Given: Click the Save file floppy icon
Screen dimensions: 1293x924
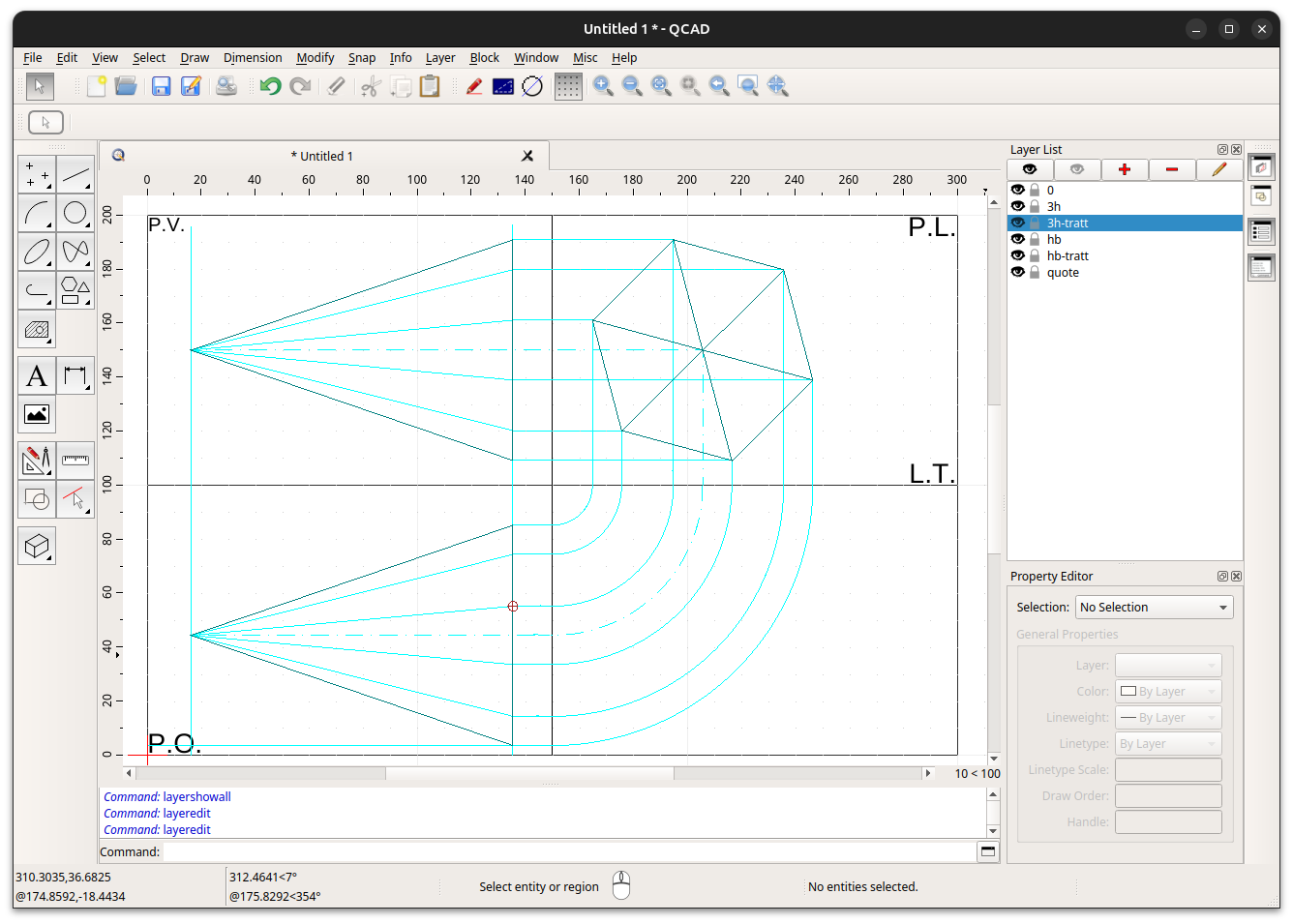Looking at the screenshot, I should [161, 87].
